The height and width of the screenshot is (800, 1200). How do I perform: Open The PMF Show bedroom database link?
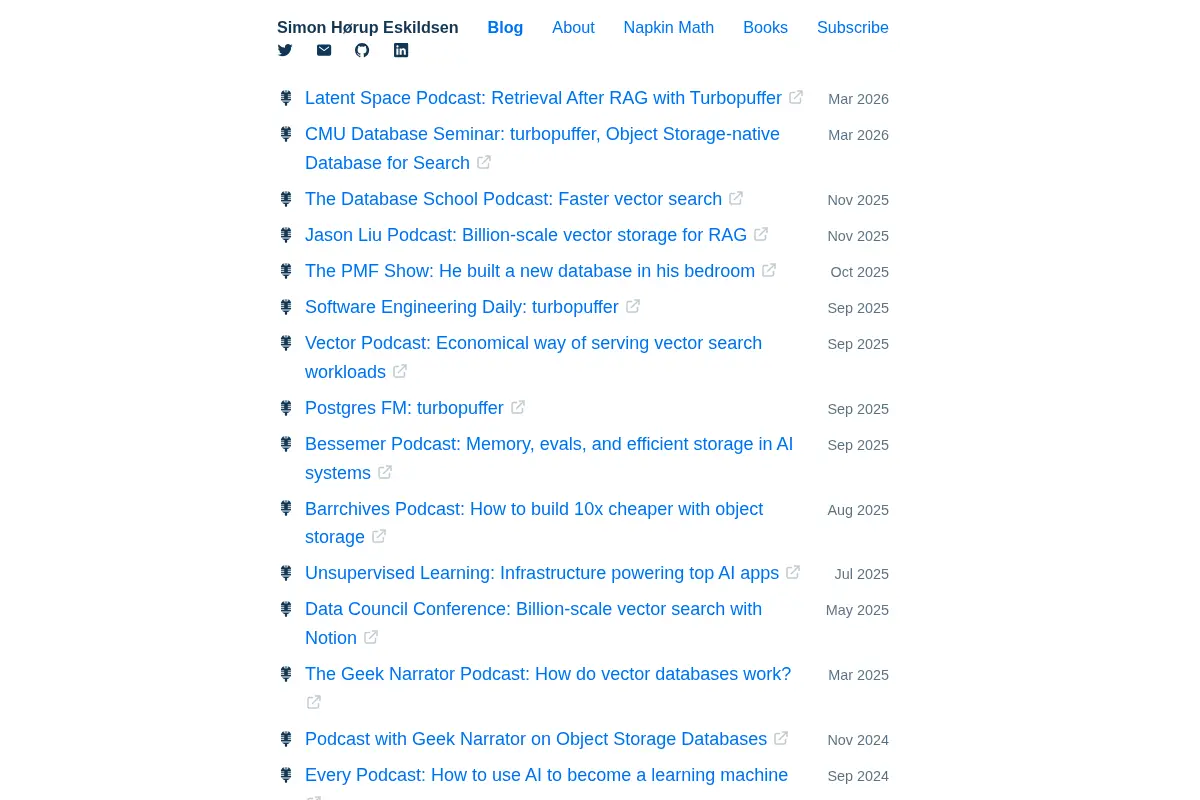[530, 271]
